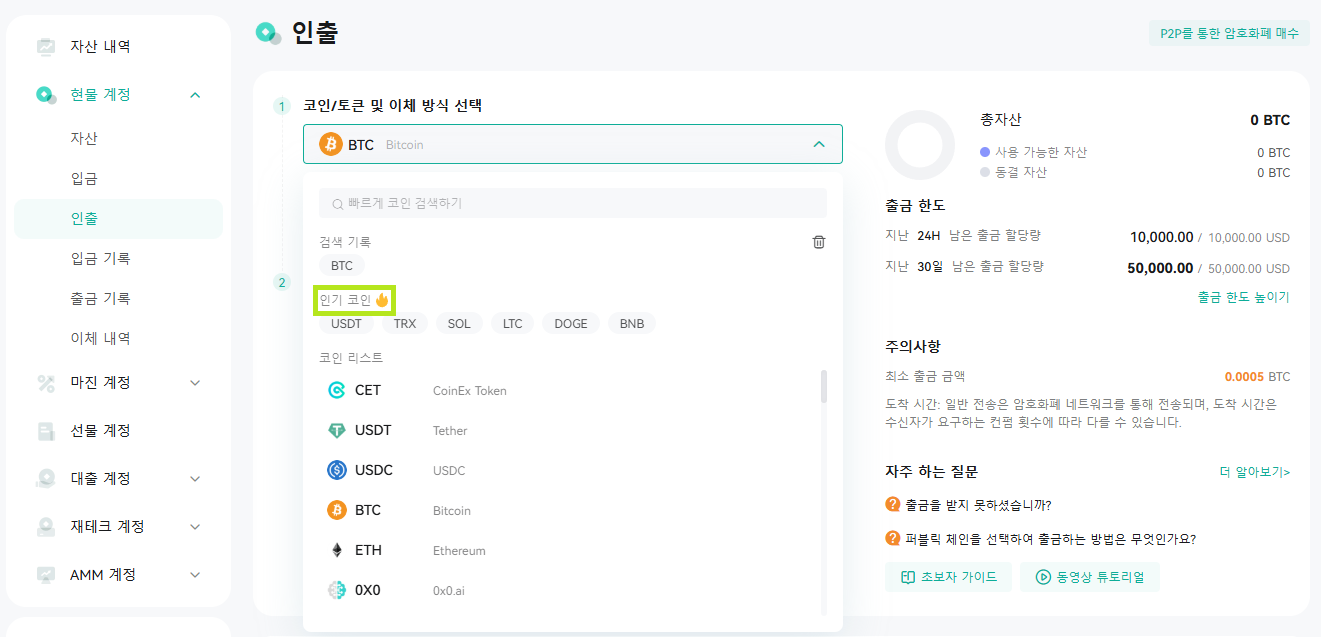Choose the Tether USDT icon in coin list
Screen dimensions: 1321x637
(337, 430)
